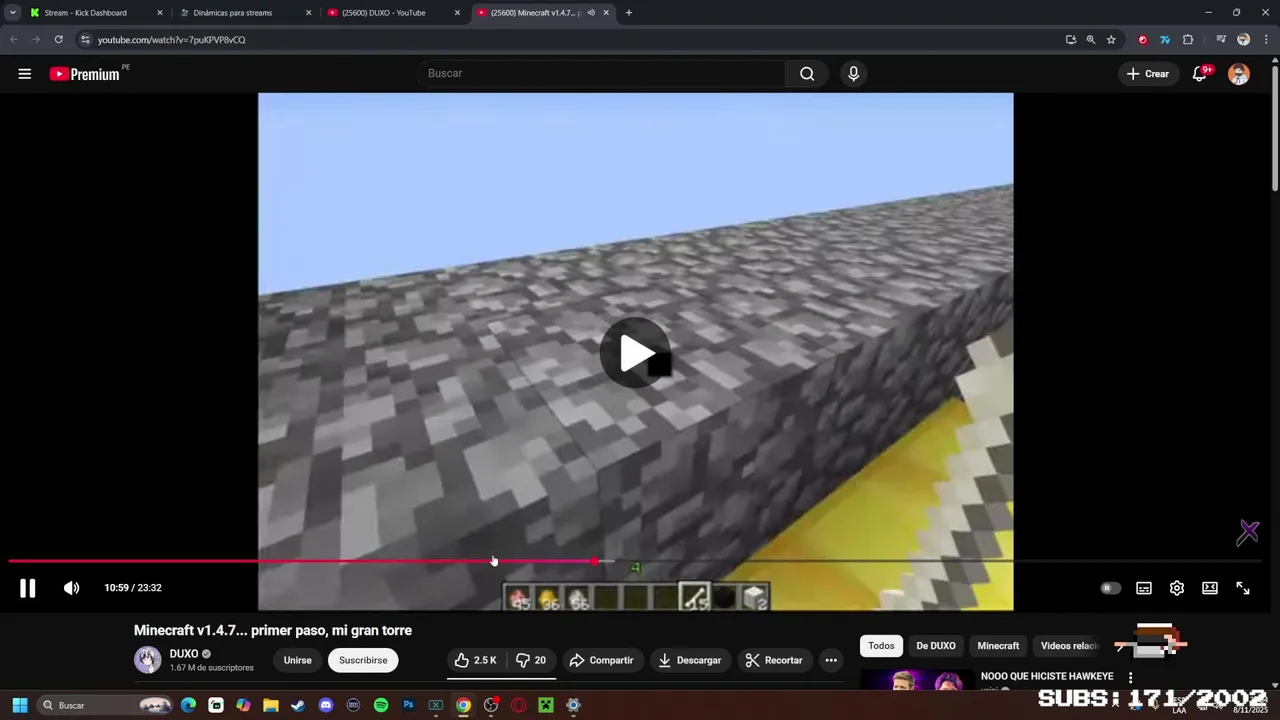Open the YouTube guide hamburger menu
1280x720 pixels.
point(25,73)
